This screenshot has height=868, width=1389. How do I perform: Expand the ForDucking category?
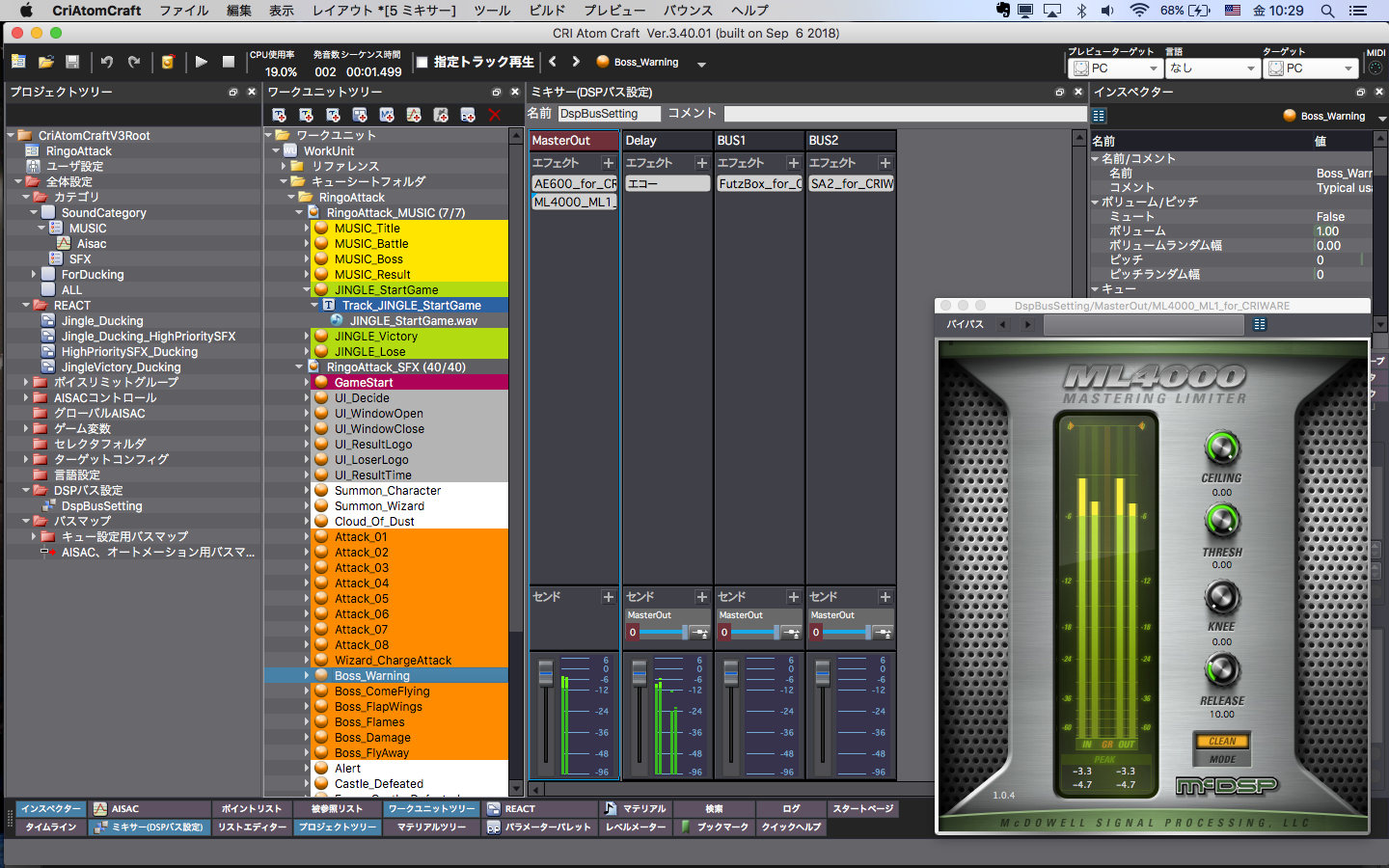point(34,275)
